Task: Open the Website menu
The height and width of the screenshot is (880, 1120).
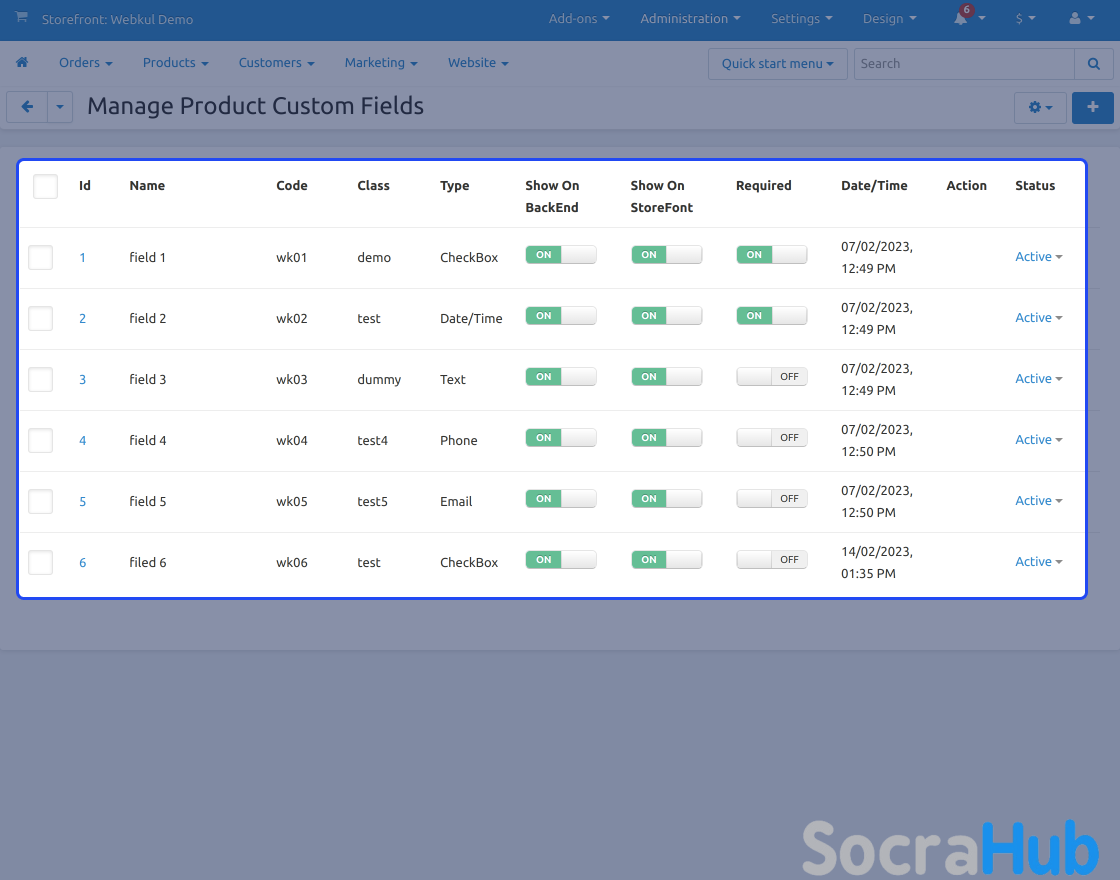Action: point(478,63)
